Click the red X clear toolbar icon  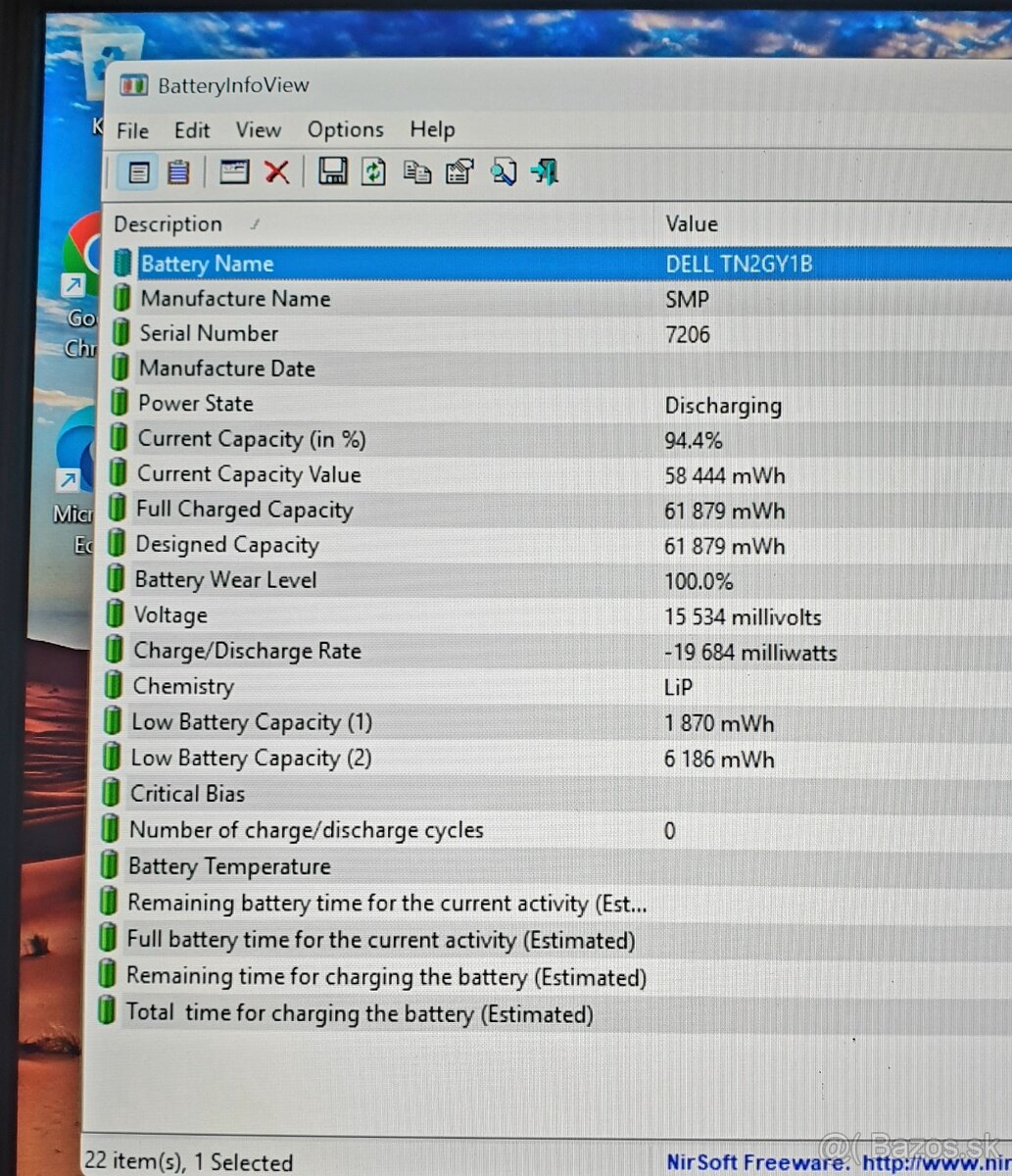pyautogui.click(x=277, y=171)
